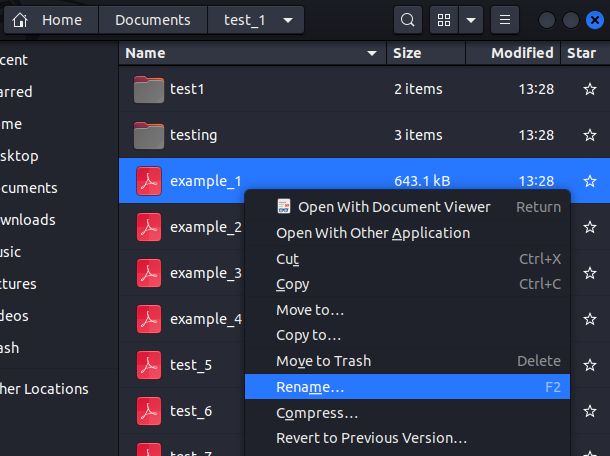Open the view options dropdown arrow
Screen dimensions: 610x456
pos(471,20)
